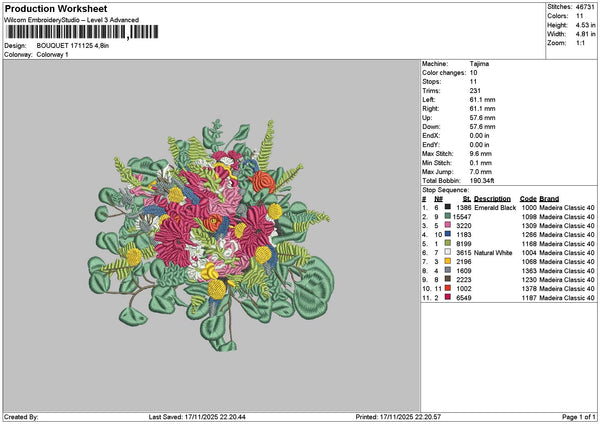The image size is (600, 424).
Task: Click the crimson swatch for code 1187
Action: (448, 297)
